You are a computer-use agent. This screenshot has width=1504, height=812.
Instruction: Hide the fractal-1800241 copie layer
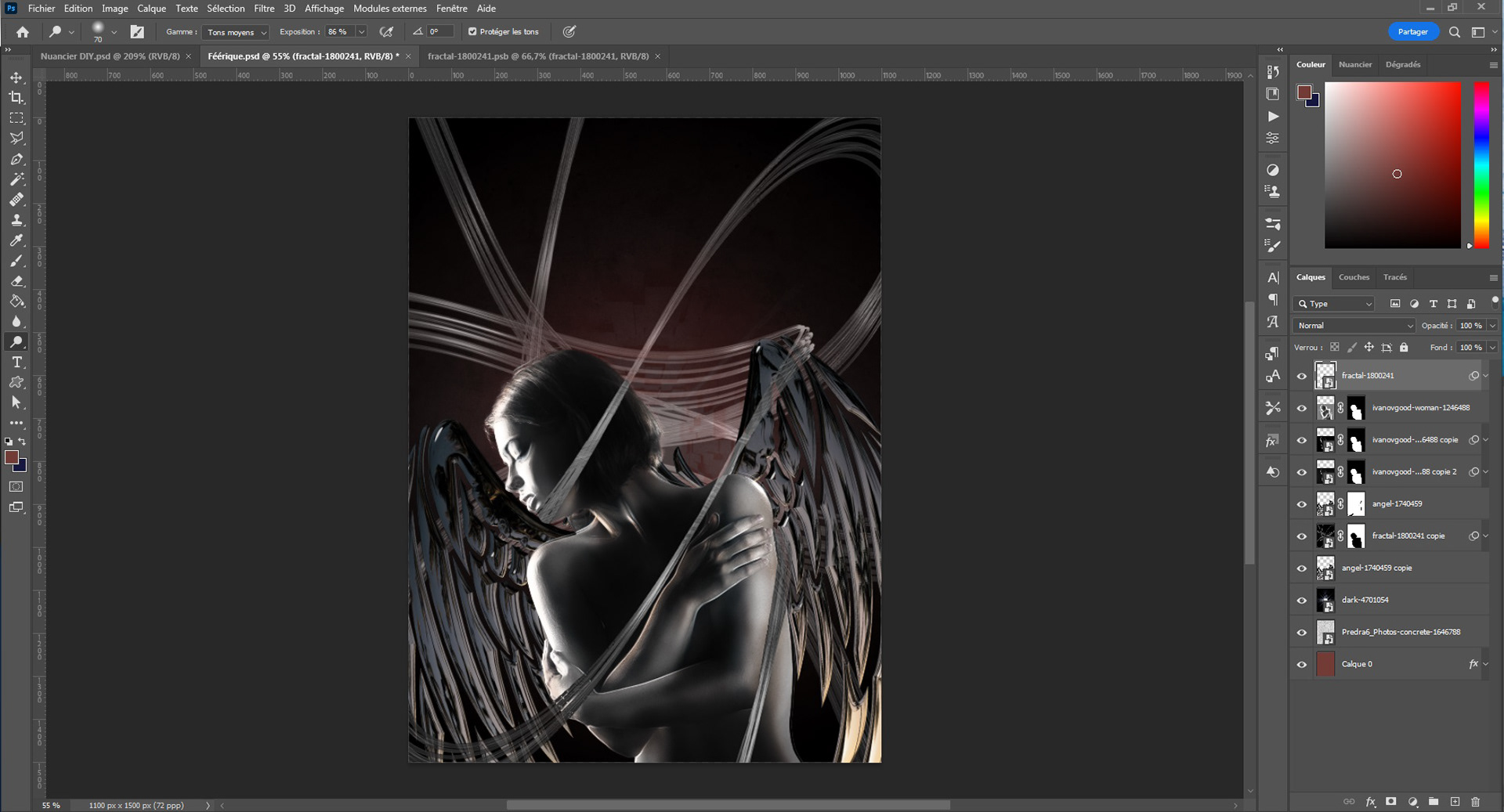click(1302, 536)
